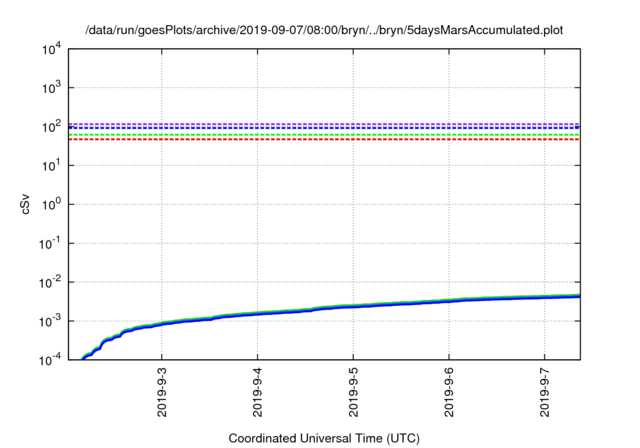Click the 2019-9-3 date label
This screenshot has height=448, width=640.
(x=162, y=392)
